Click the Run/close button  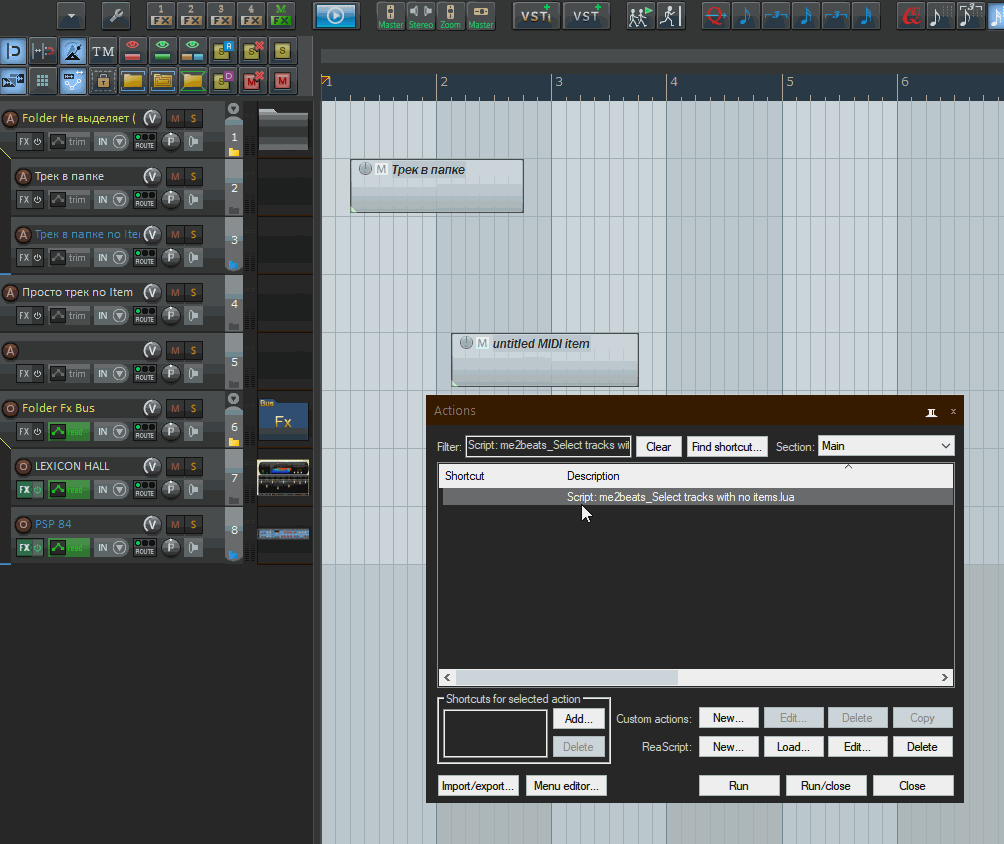coord(826,786)
